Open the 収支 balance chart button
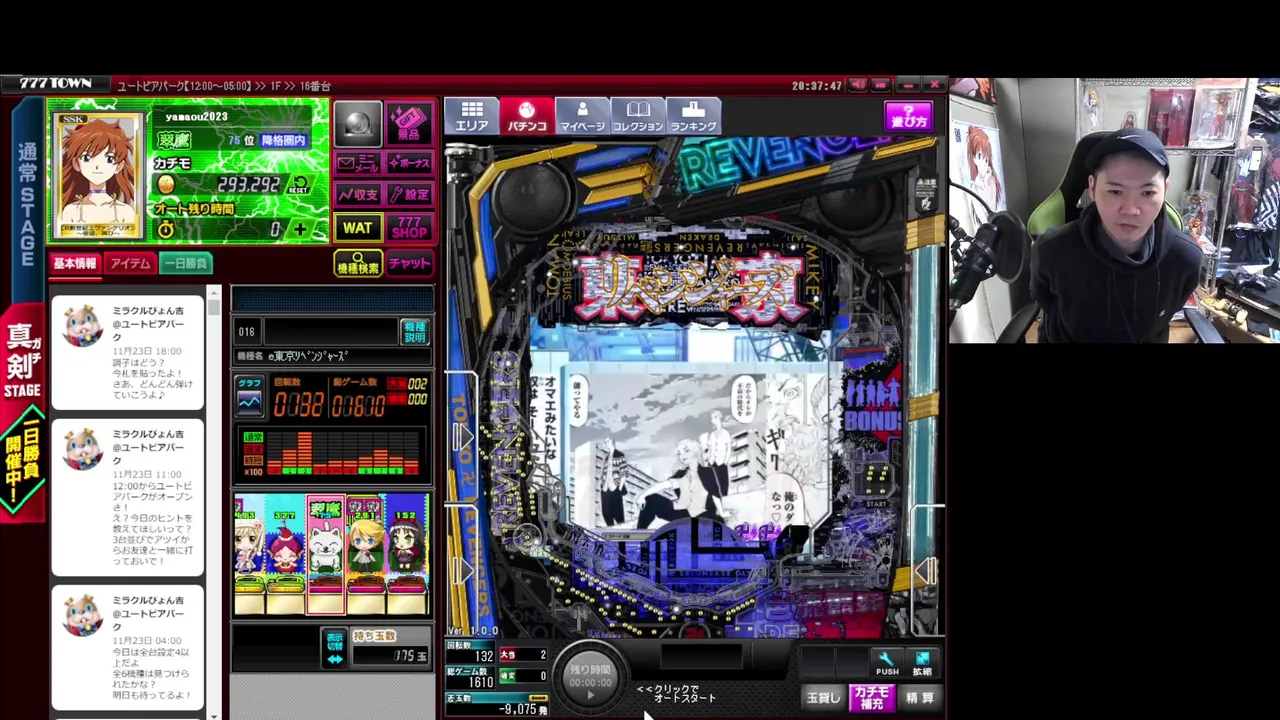The height and width of the screenshot is (720, 1280). coord(358,194)
